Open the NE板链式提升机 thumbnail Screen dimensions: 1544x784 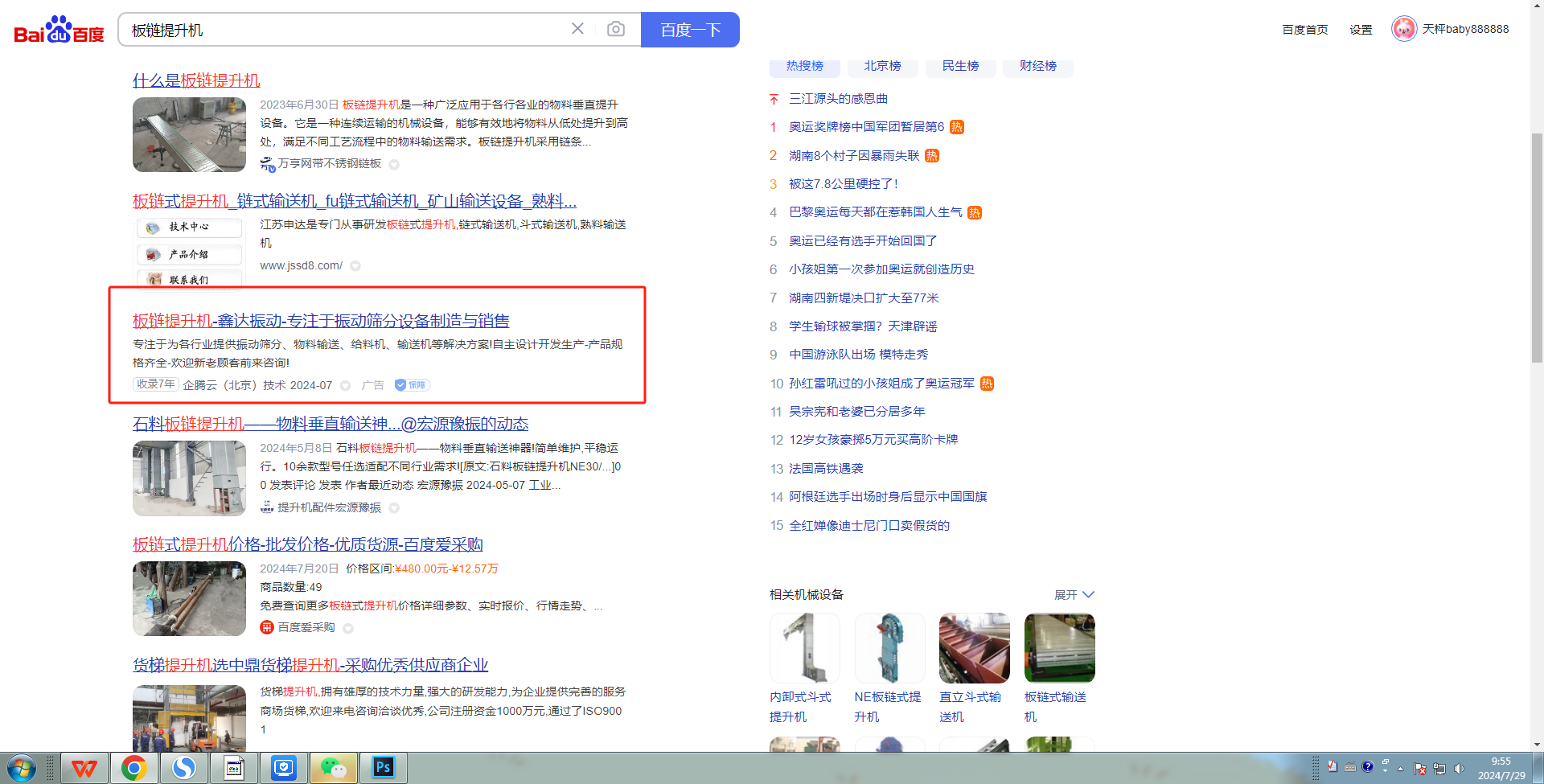click(890, 648)
